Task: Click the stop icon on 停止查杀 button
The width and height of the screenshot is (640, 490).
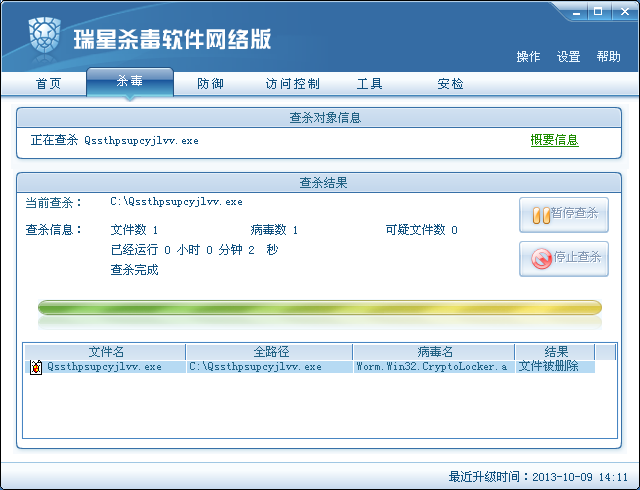Action: click(541, 259)
